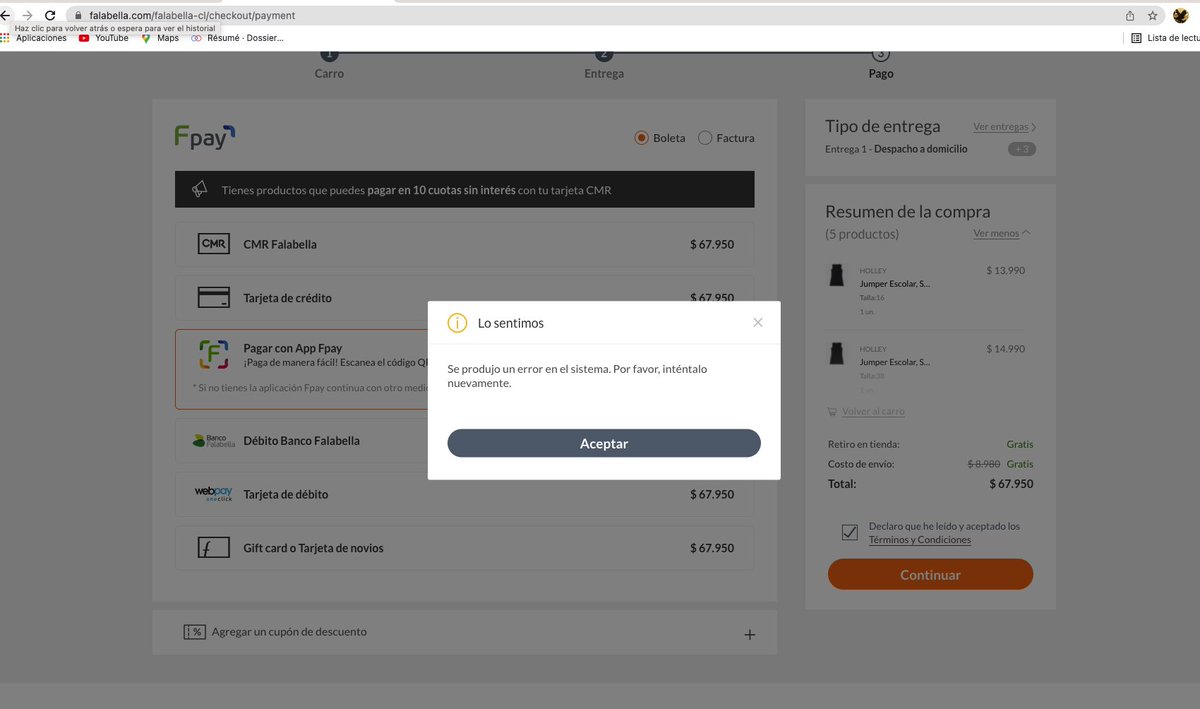Click the Fpay logo
This screenshot has height=709, width=1200.
205,137
